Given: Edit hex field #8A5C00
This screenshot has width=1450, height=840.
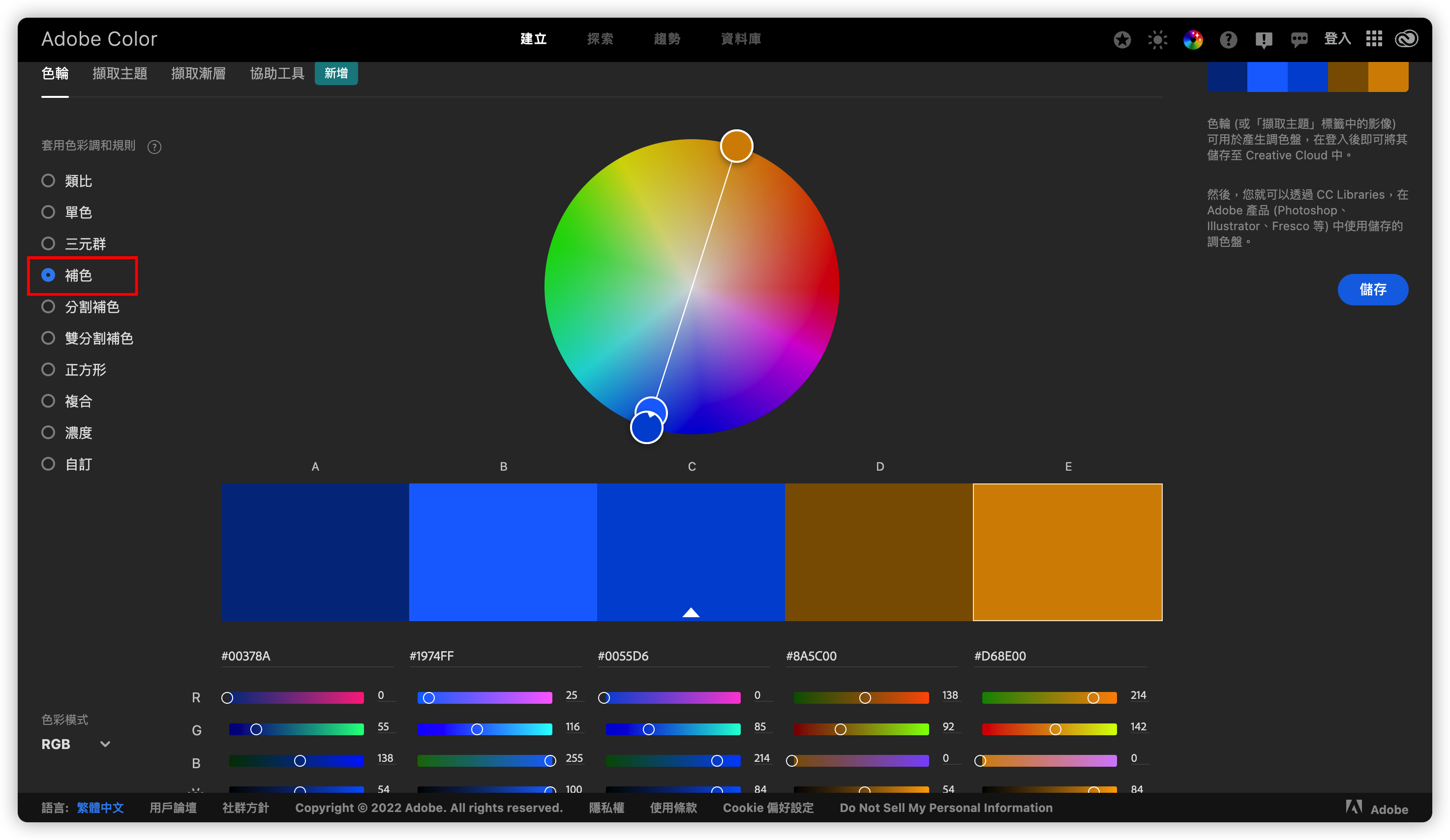Looking at the screenshot, I should (872, 656).
